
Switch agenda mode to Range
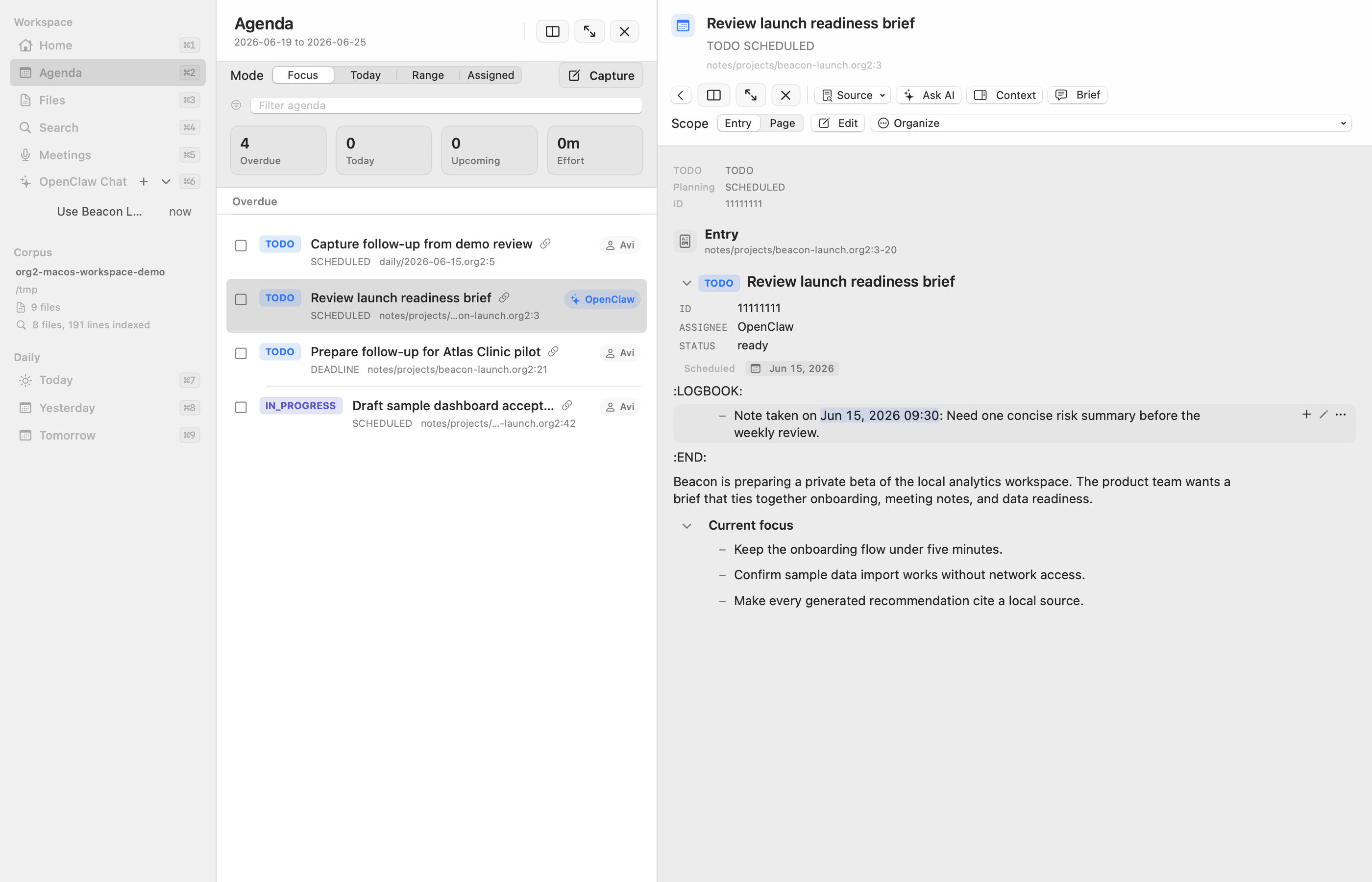428,75
